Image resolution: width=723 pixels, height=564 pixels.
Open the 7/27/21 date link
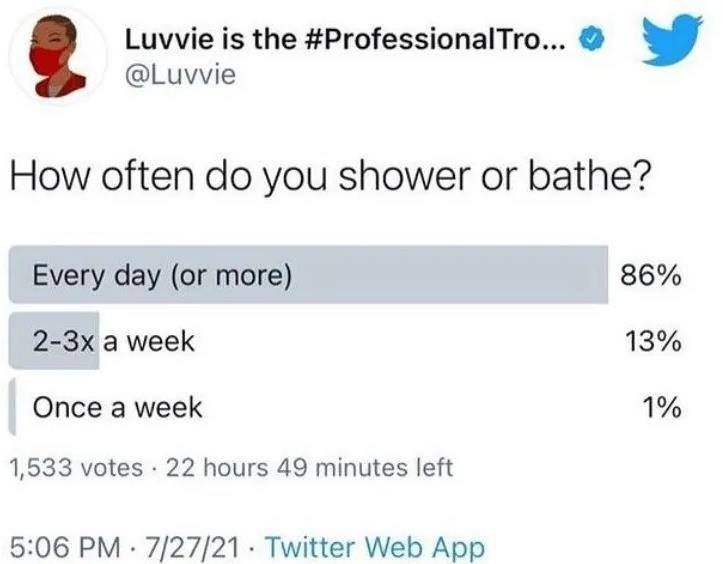(x=192, y=547)
